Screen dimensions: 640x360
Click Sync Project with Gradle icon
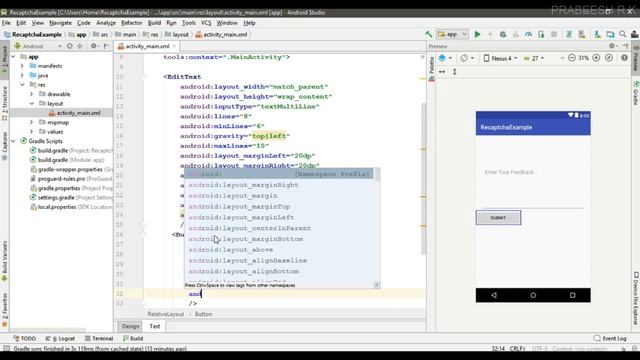coord(569,35)
